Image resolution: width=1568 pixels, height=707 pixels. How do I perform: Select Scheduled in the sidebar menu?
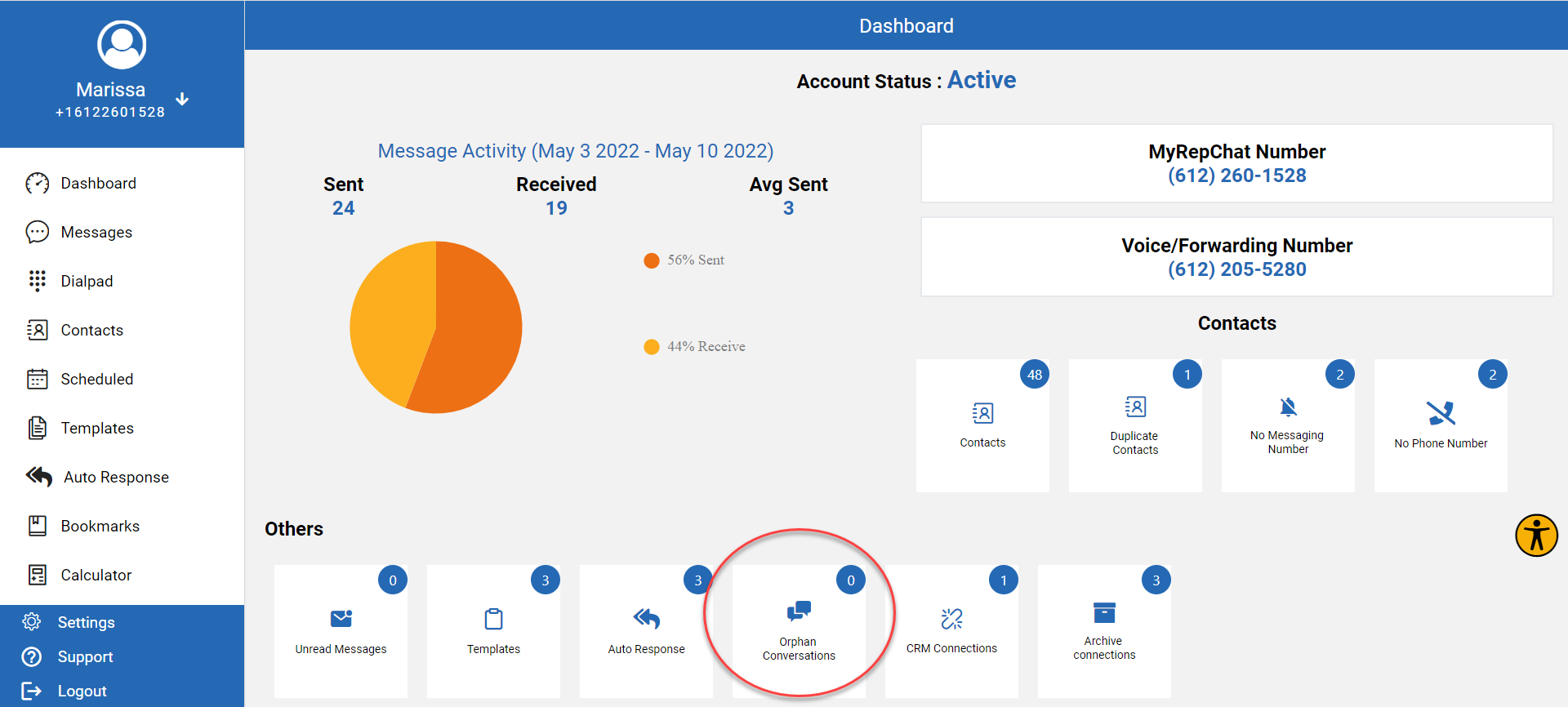[96, 380]
